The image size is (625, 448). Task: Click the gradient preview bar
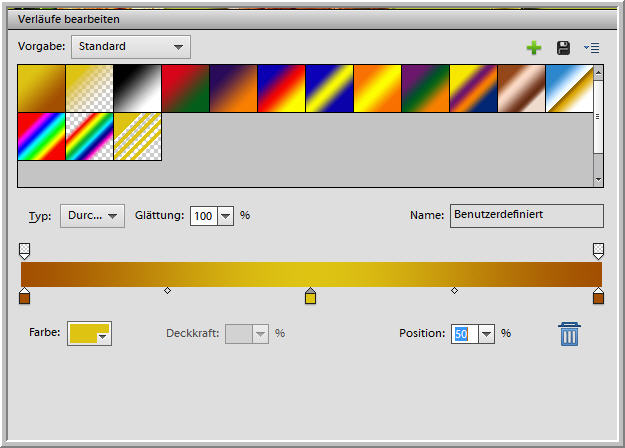pos(311,274)
